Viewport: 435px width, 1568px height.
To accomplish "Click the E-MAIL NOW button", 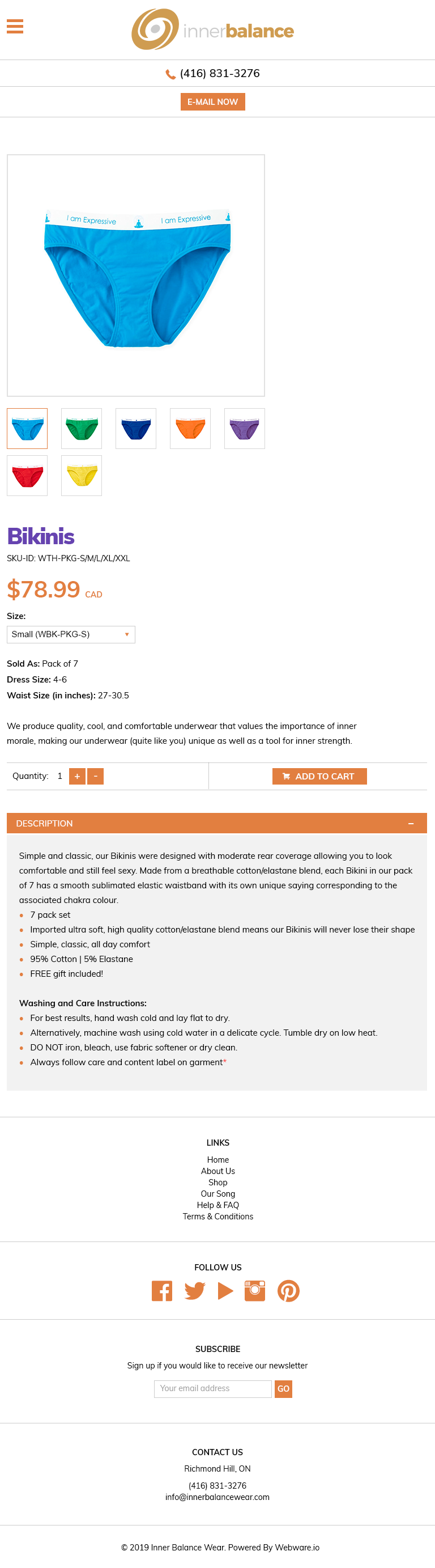I will [x=213, y=101].
